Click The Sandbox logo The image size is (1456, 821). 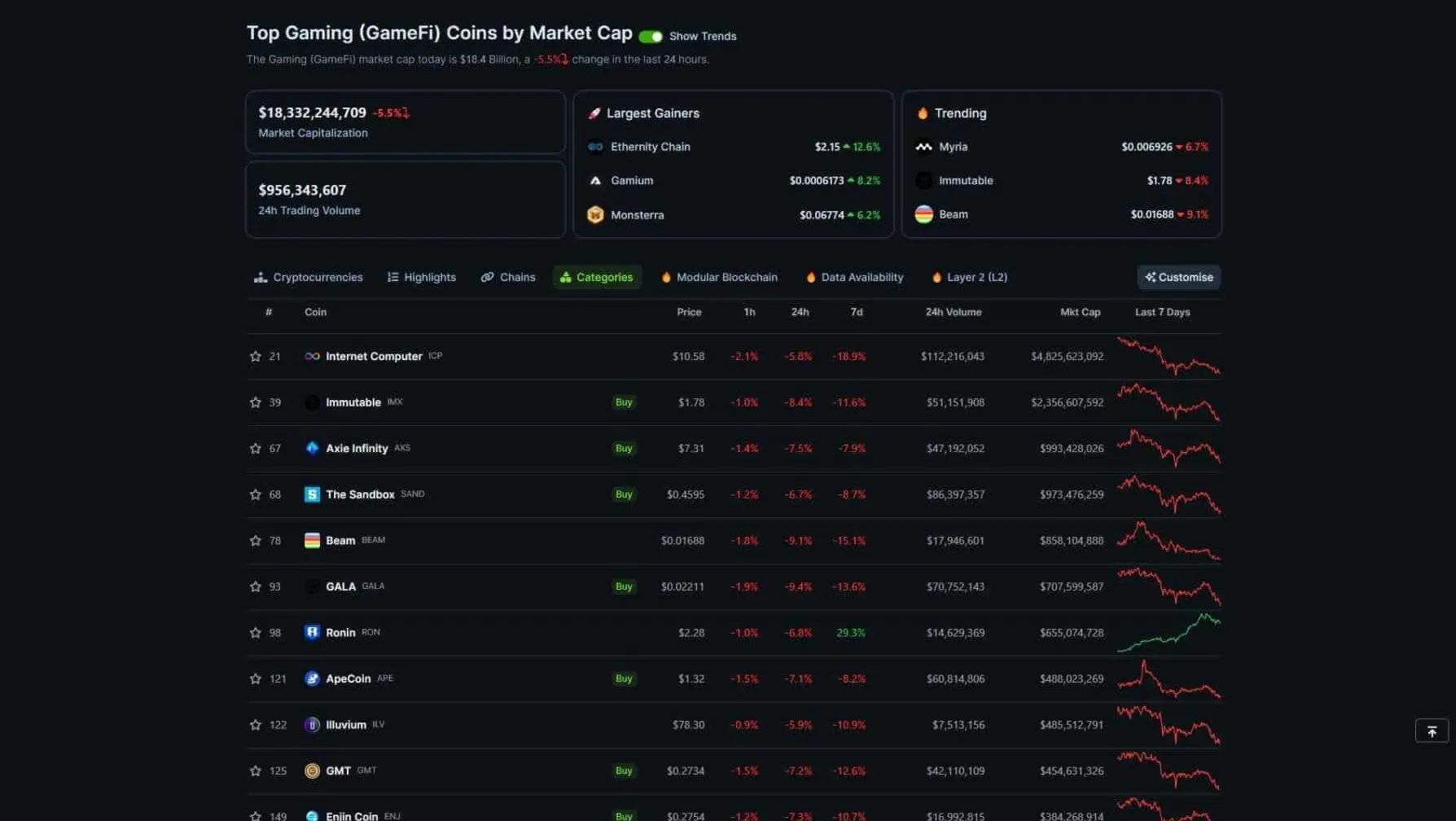(x=313, y=494)
